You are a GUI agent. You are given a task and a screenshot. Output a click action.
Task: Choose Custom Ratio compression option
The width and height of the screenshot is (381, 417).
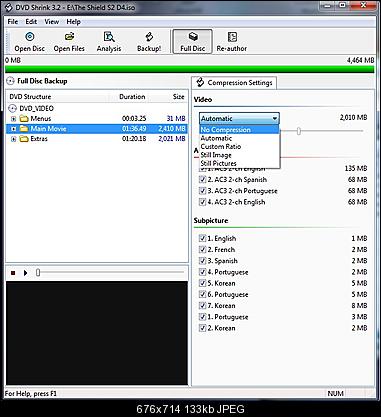click(x=239, y=146)
